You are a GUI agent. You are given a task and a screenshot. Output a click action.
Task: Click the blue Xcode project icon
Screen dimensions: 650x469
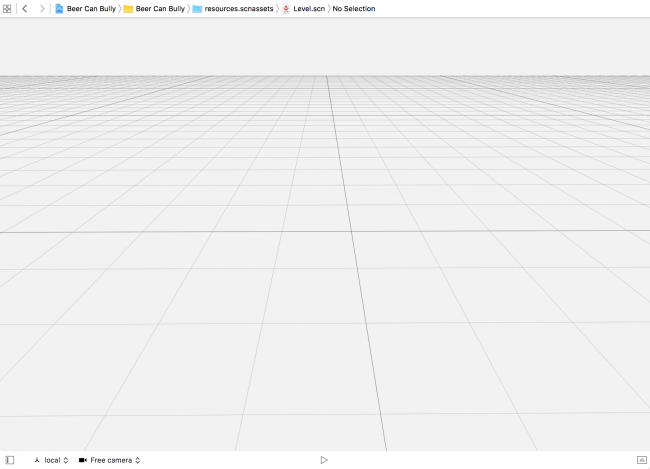[59, 9]
